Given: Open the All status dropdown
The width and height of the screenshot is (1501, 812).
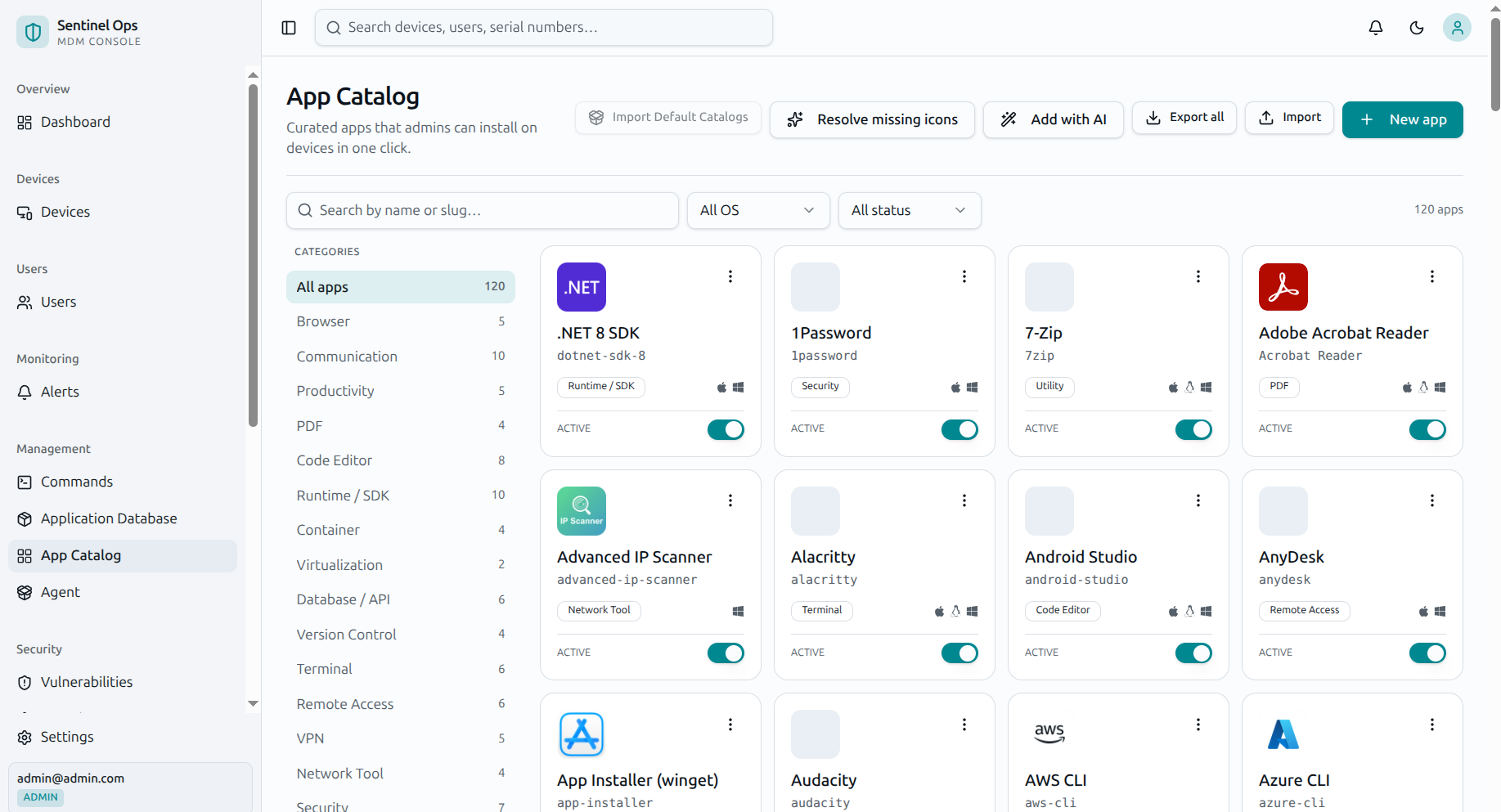Looking at the screenshot, I should pos(910,210).
